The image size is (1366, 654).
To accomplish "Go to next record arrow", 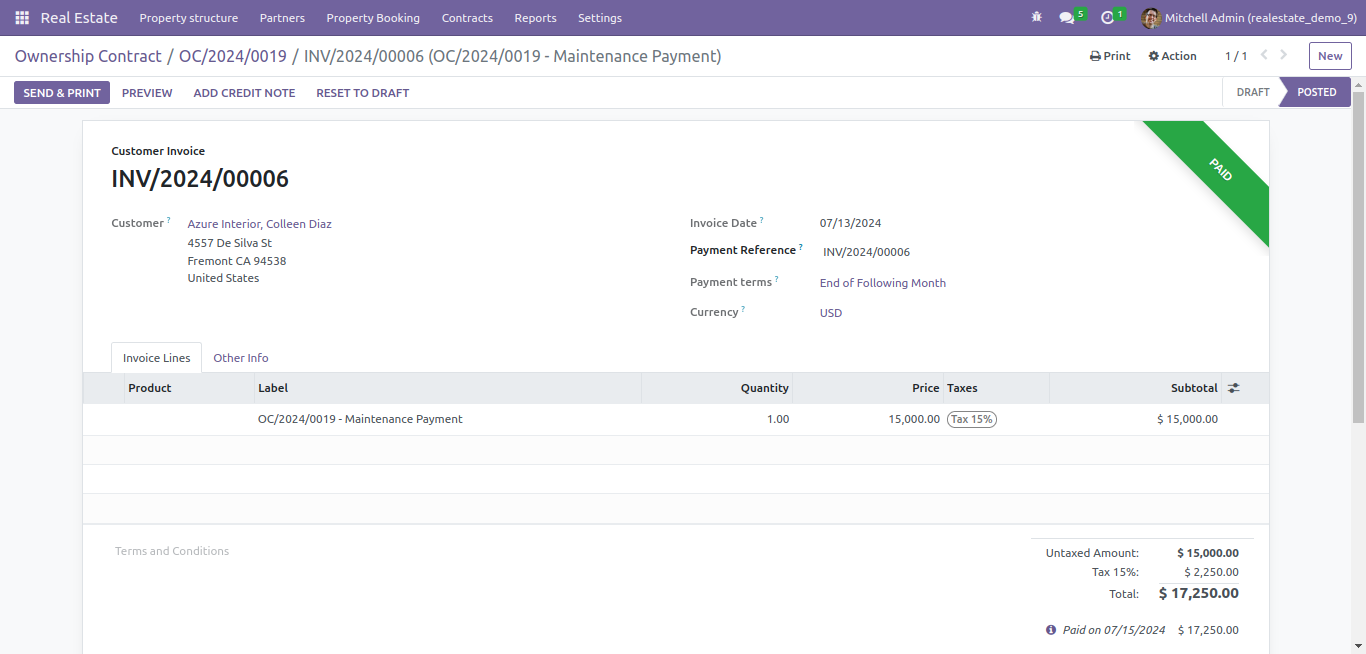I will pos(1284,56).
